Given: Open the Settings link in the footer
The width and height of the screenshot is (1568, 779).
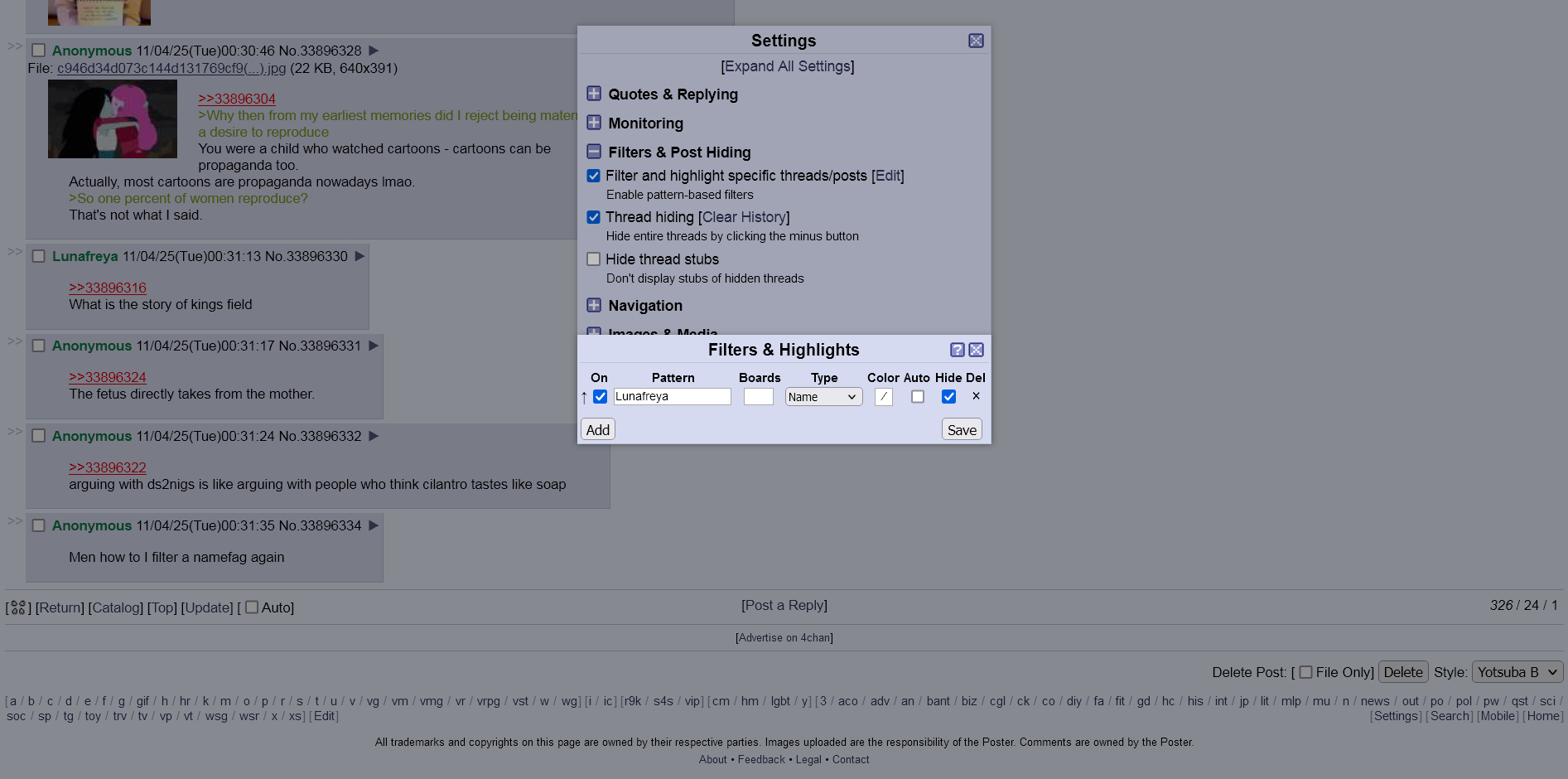Looking at the screenshot, I should tap(1397, 716).
